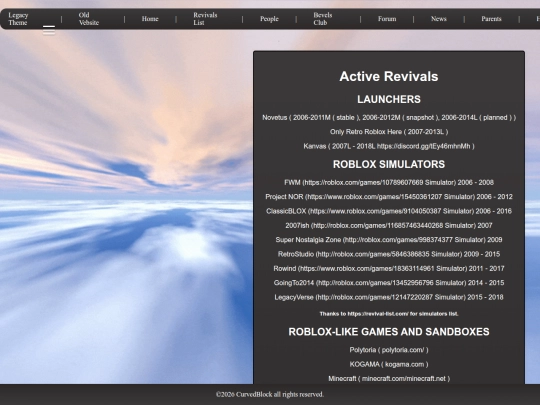Viewport: 540px width, 405px height.
Task: Select the Novetus launcher entry
Action: (389, 118)
